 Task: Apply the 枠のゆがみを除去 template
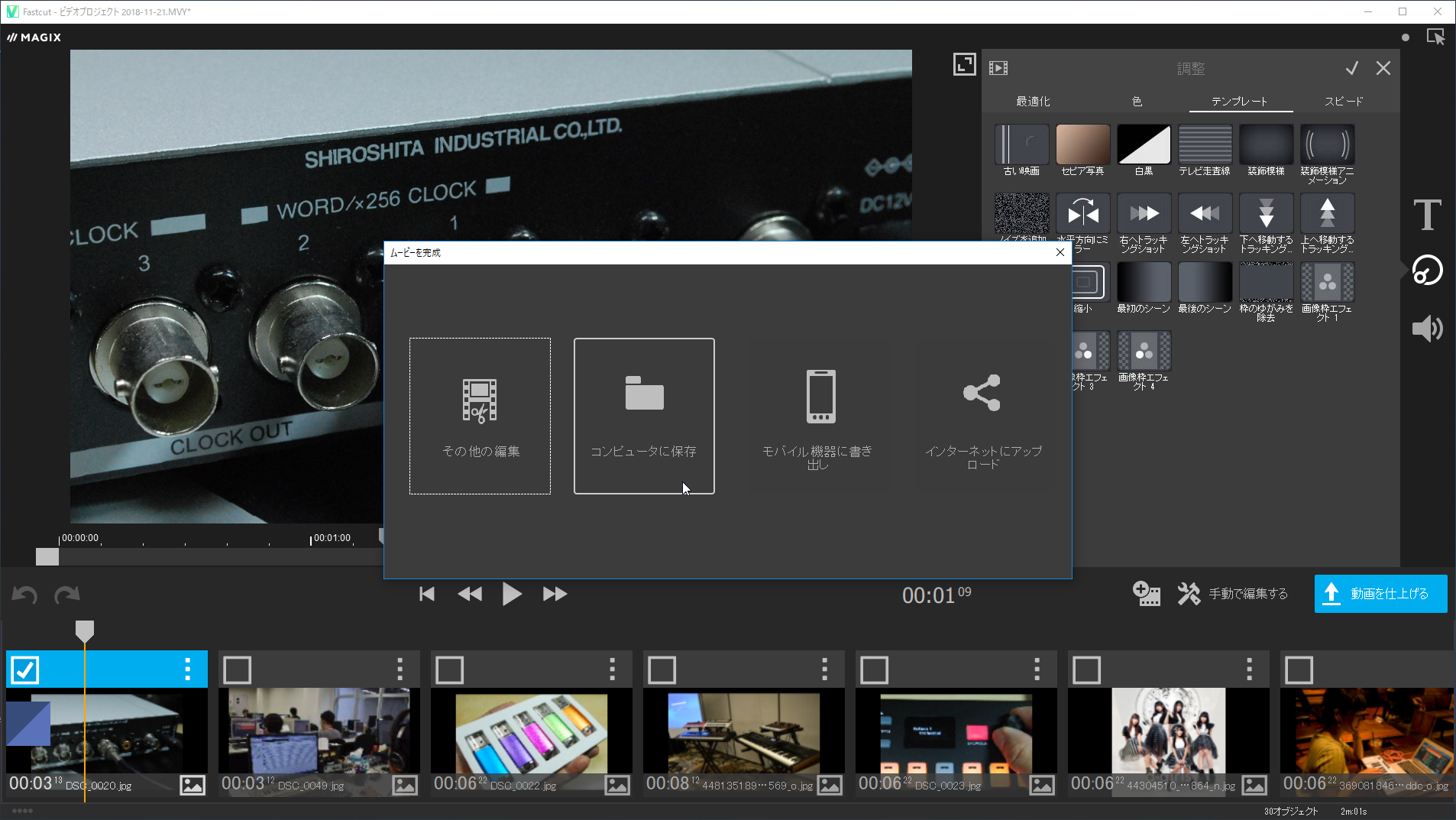coord(1266,282)
